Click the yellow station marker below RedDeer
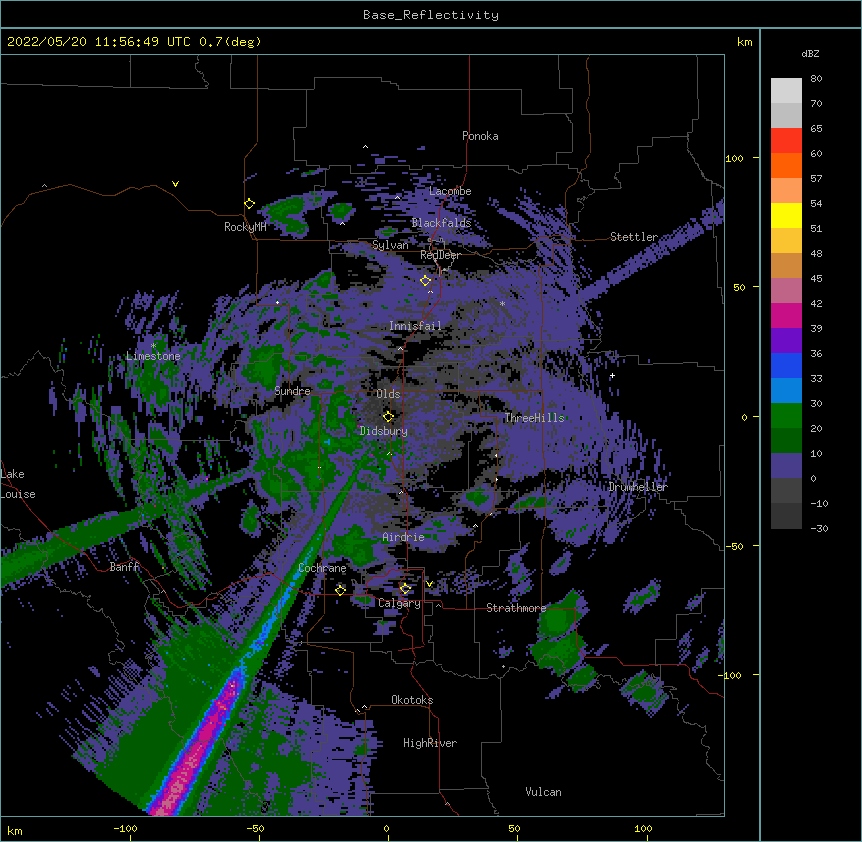 [425, 281]
